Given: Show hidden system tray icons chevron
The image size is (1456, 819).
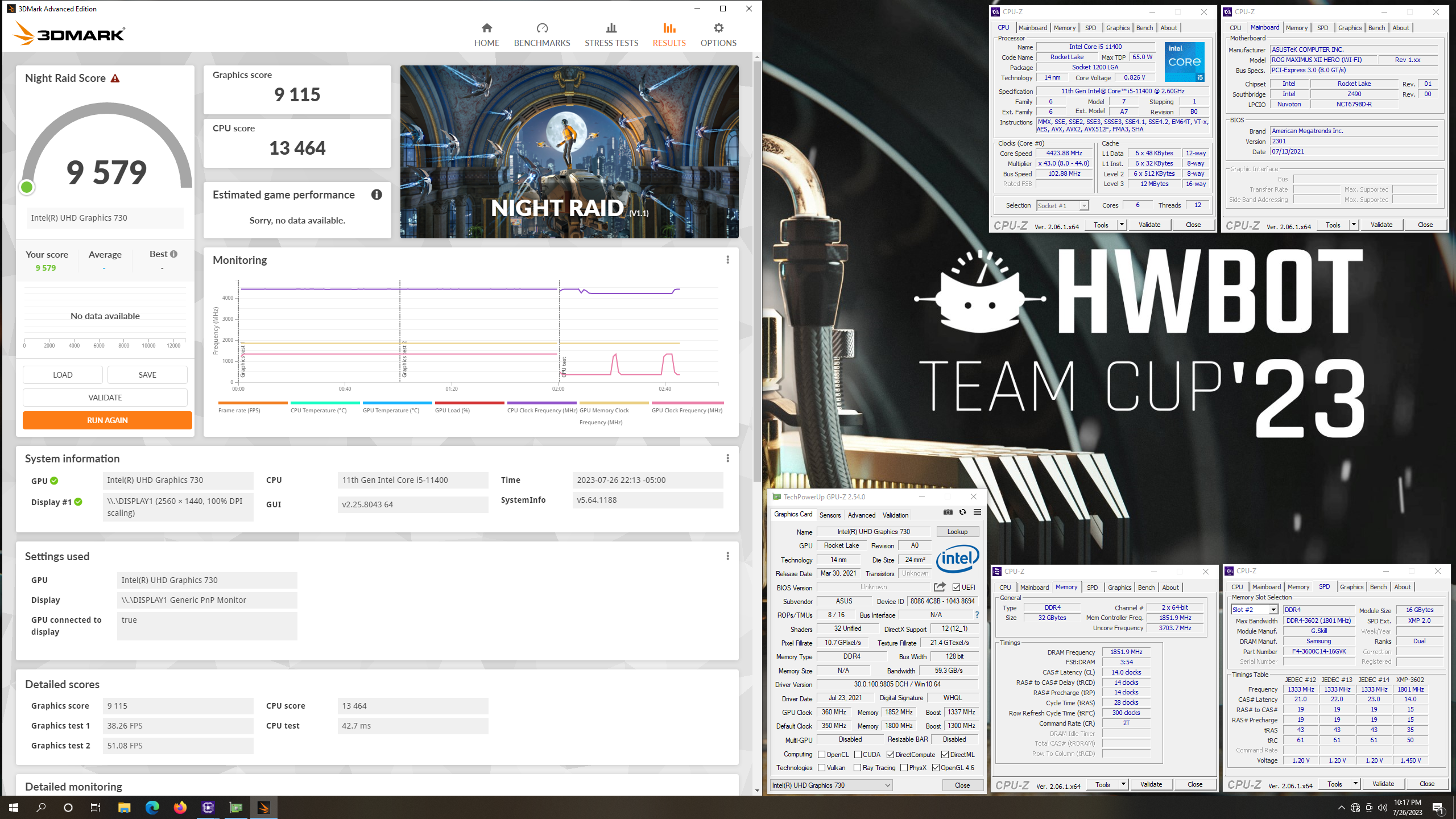Looking at the screenshot, I should 1342,808.
